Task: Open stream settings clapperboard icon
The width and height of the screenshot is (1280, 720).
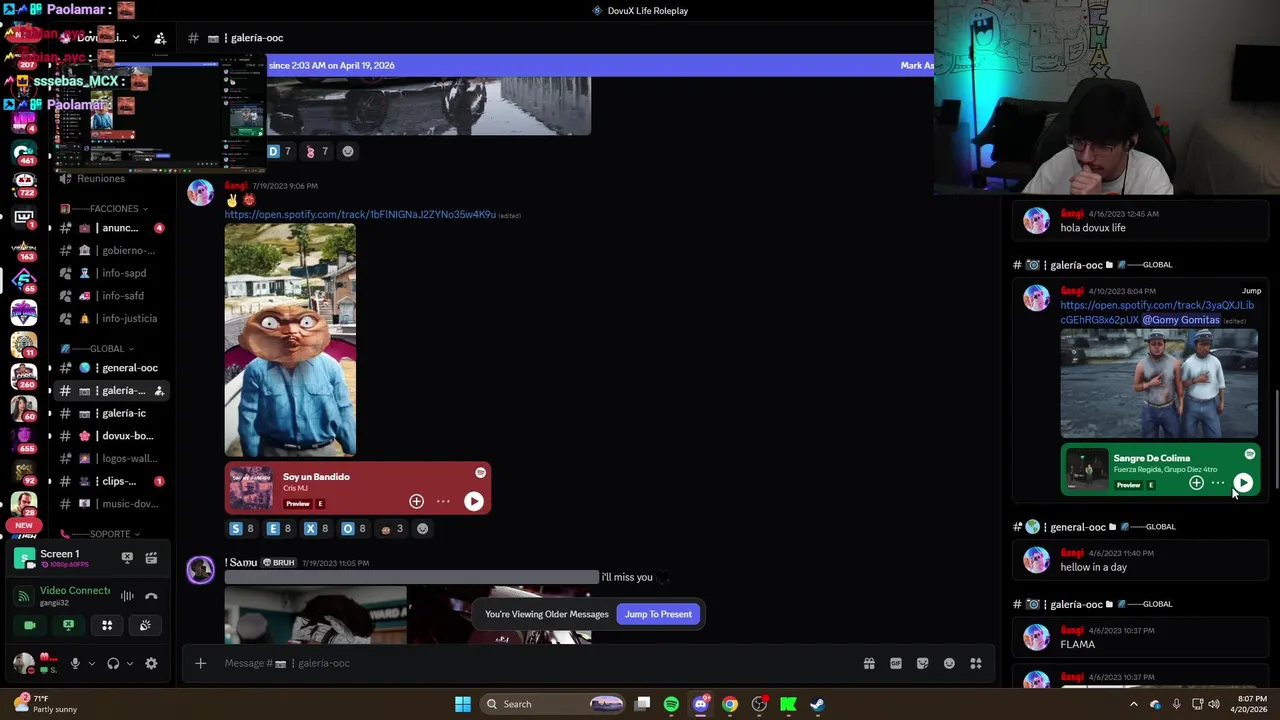Action: pyautogui.click(x=151, y=558)
